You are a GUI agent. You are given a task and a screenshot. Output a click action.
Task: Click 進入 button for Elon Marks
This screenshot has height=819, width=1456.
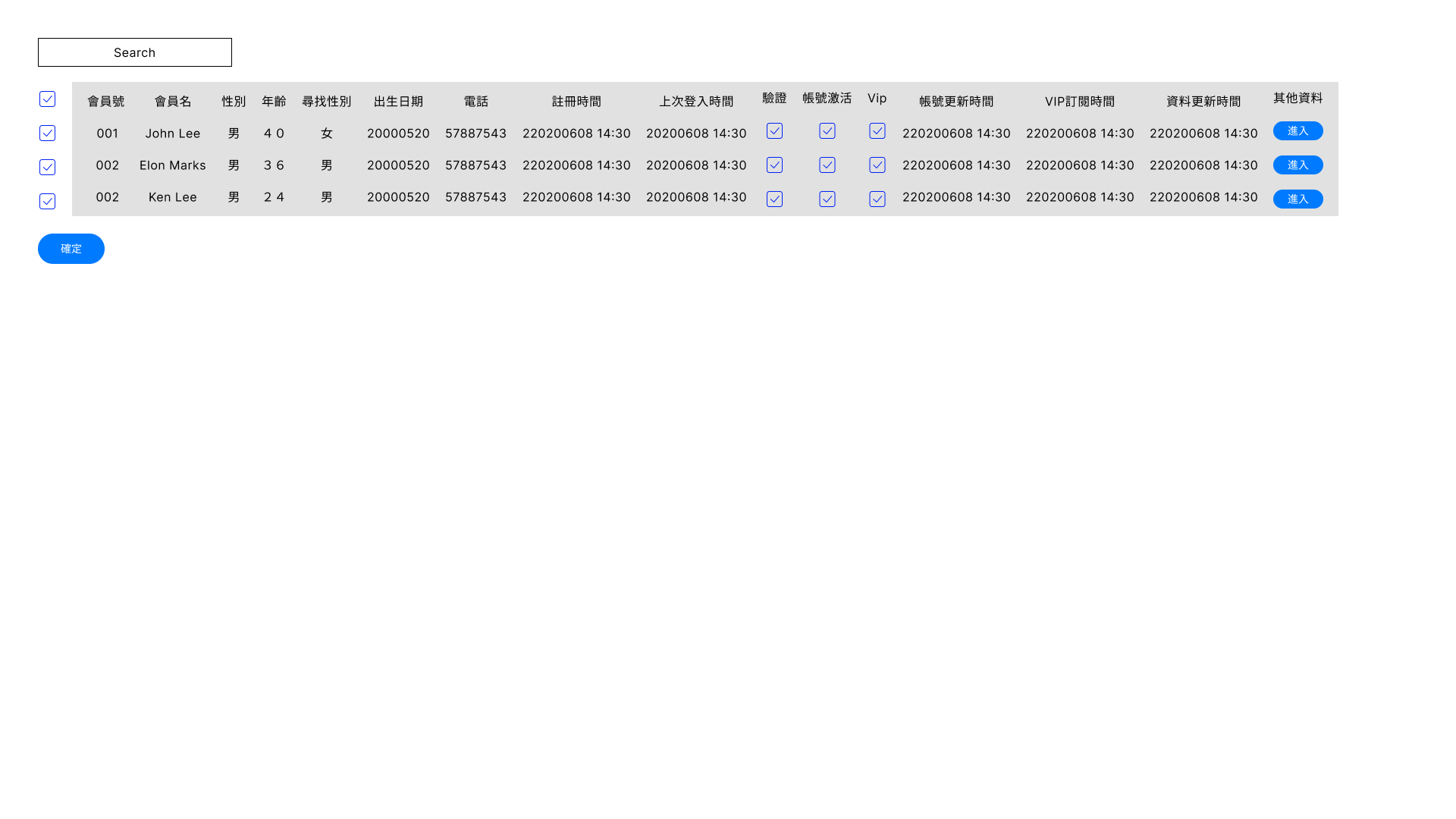(1298, 165)
